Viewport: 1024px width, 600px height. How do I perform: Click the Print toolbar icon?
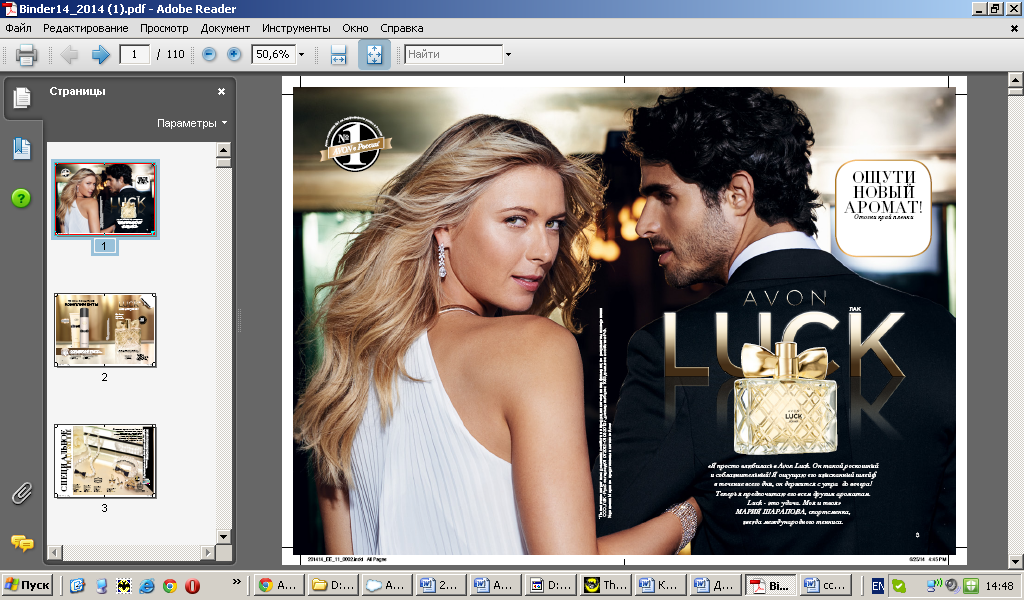(x=26, y=54)
